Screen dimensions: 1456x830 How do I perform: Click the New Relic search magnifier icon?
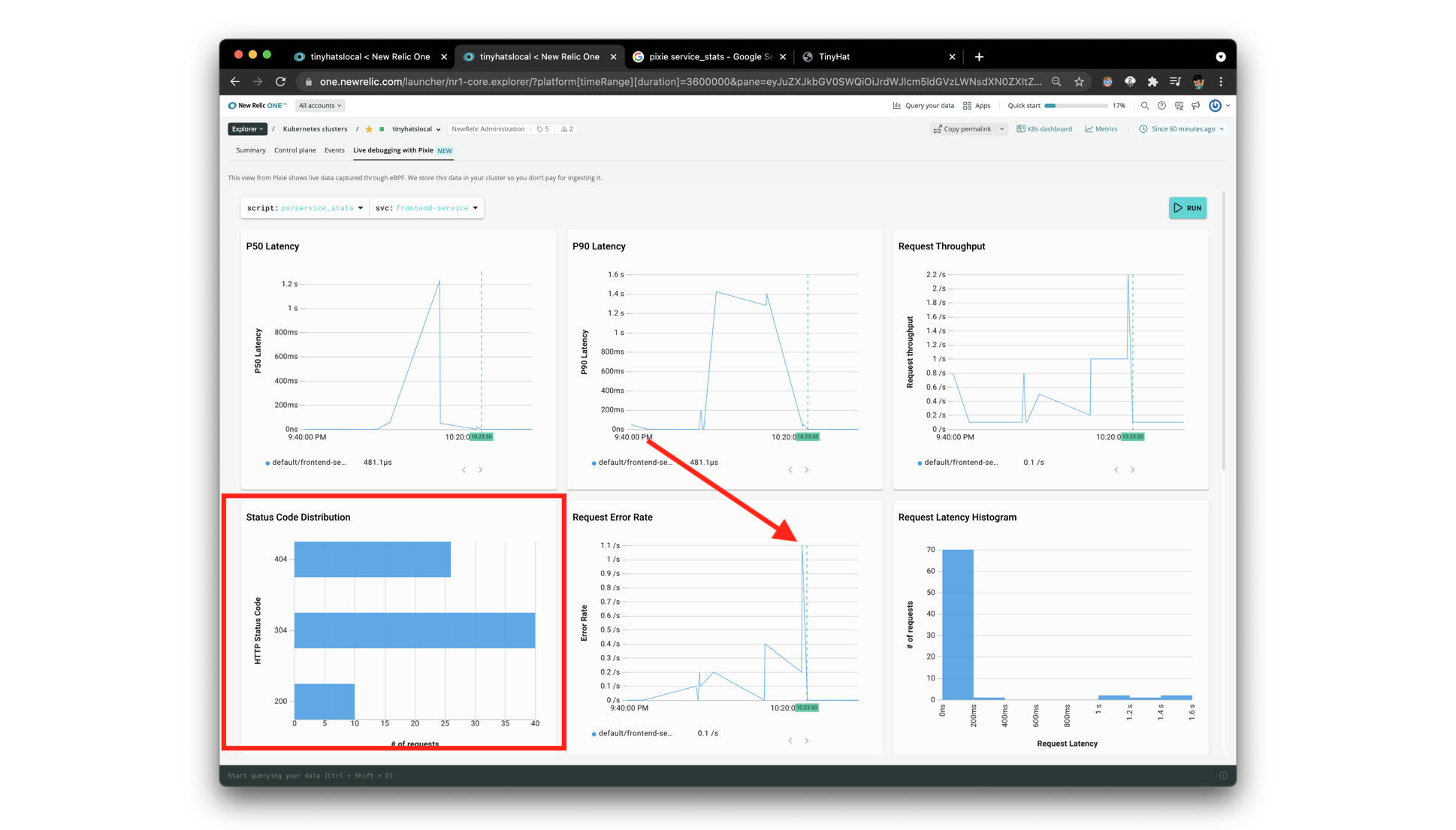pyautogui.click(x=1144, y=106)
